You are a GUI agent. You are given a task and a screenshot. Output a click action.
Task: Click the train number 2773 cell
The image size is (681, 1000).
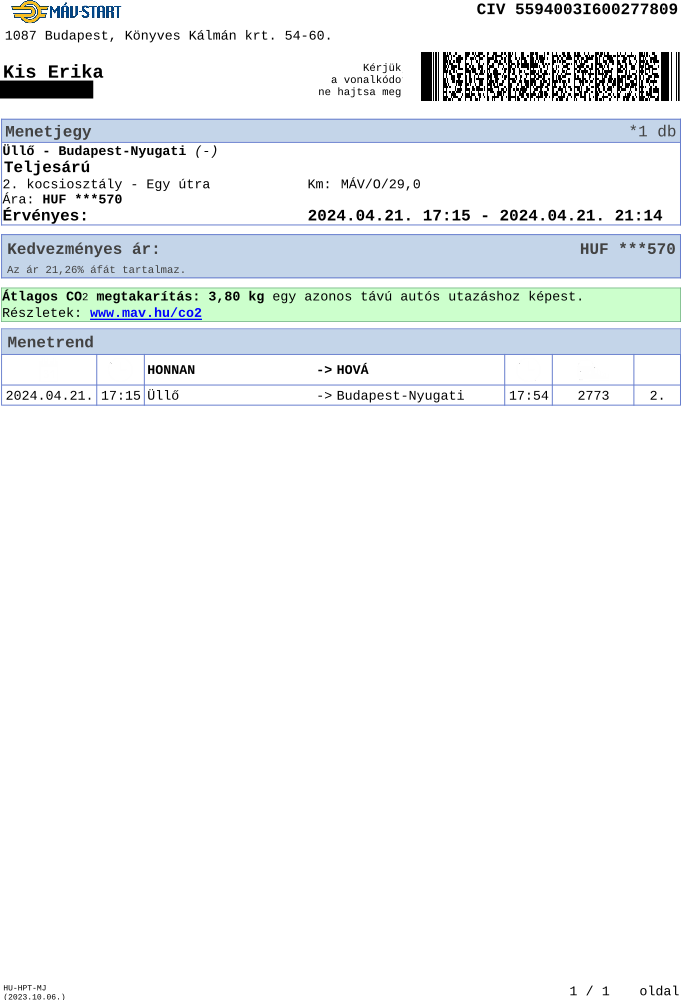point(593,395)
